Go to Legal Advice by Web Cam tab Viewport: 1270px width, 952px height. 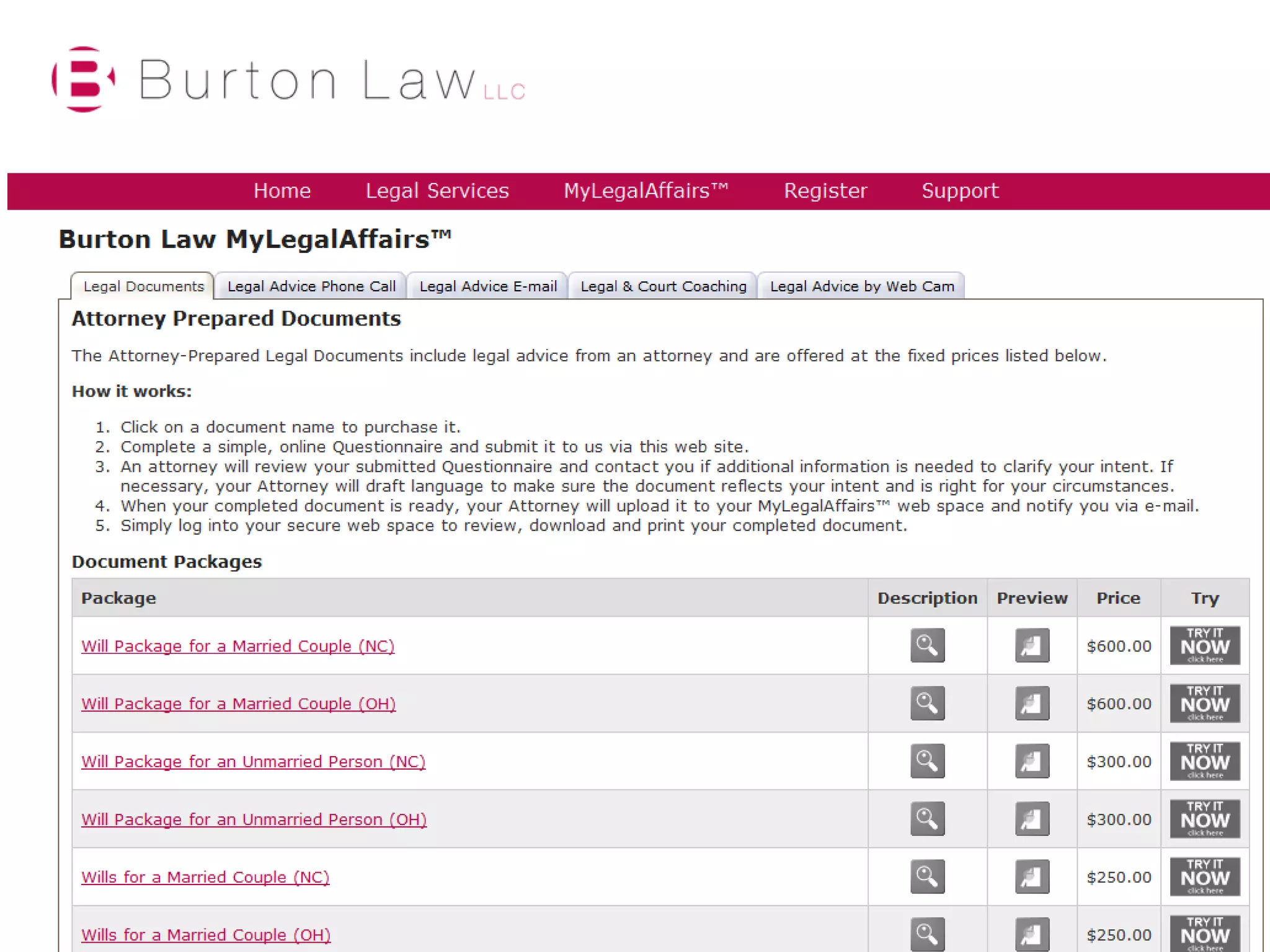click(861, 286)
